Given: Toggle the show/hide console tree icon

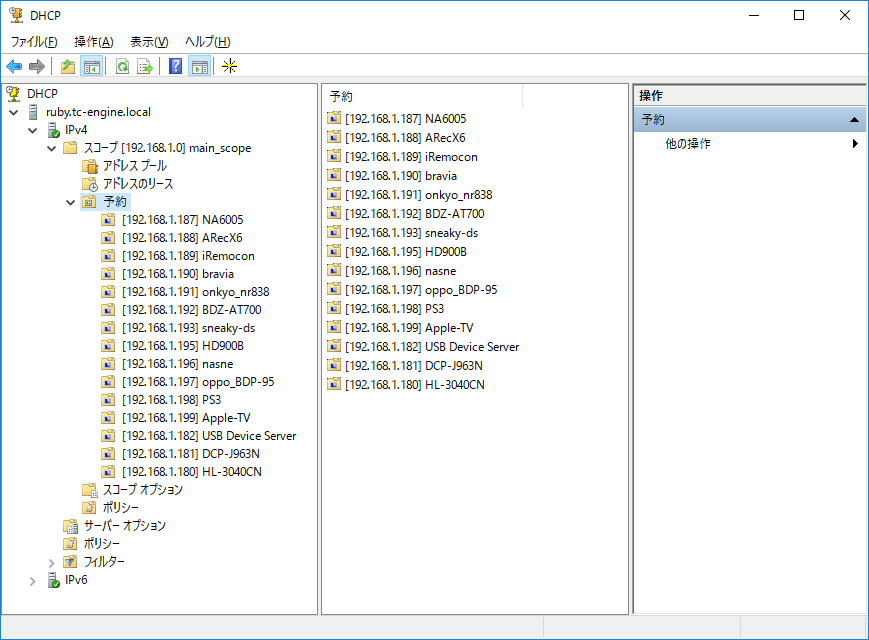Looking at the screenshot, I should (x=91, y=66).
